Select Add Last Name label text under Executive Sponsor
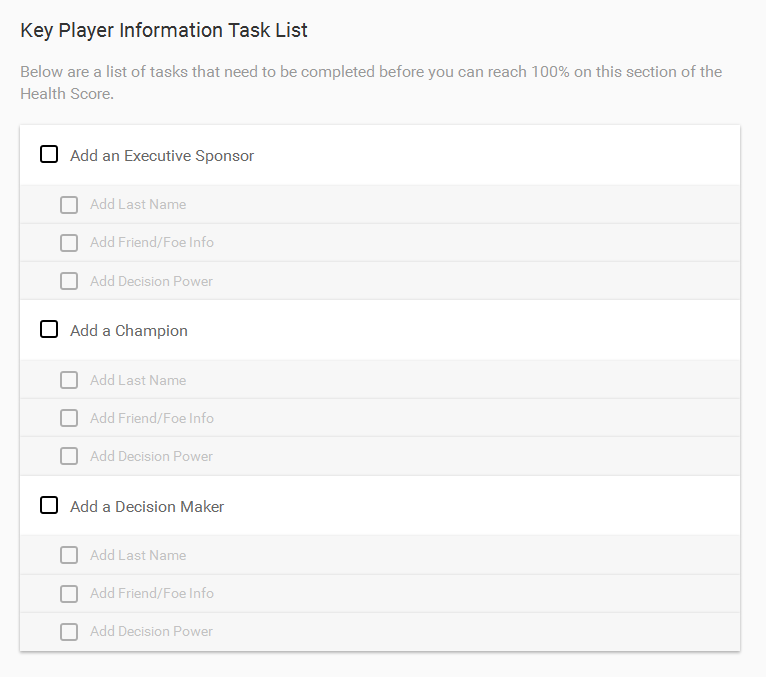This screenshot has height=677, width=766. point(138,204)
